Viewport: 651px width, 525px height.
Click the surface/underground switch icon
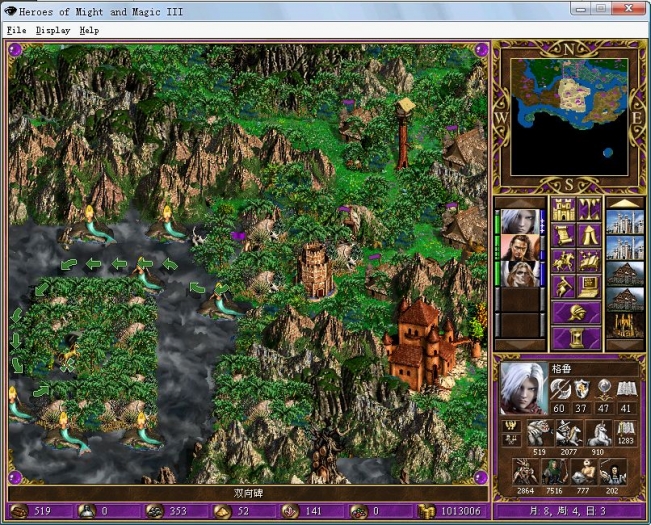point(590,209)
